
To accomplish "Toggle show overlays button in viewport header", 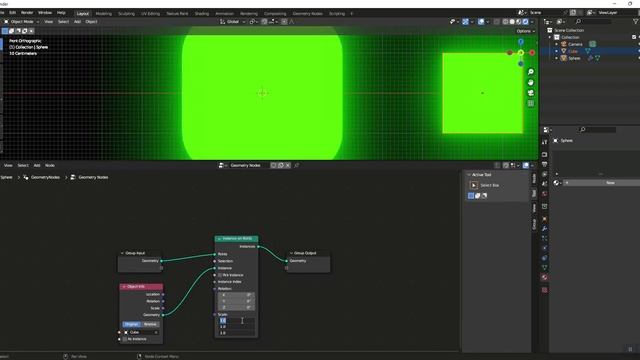I will tap(481, 22).
